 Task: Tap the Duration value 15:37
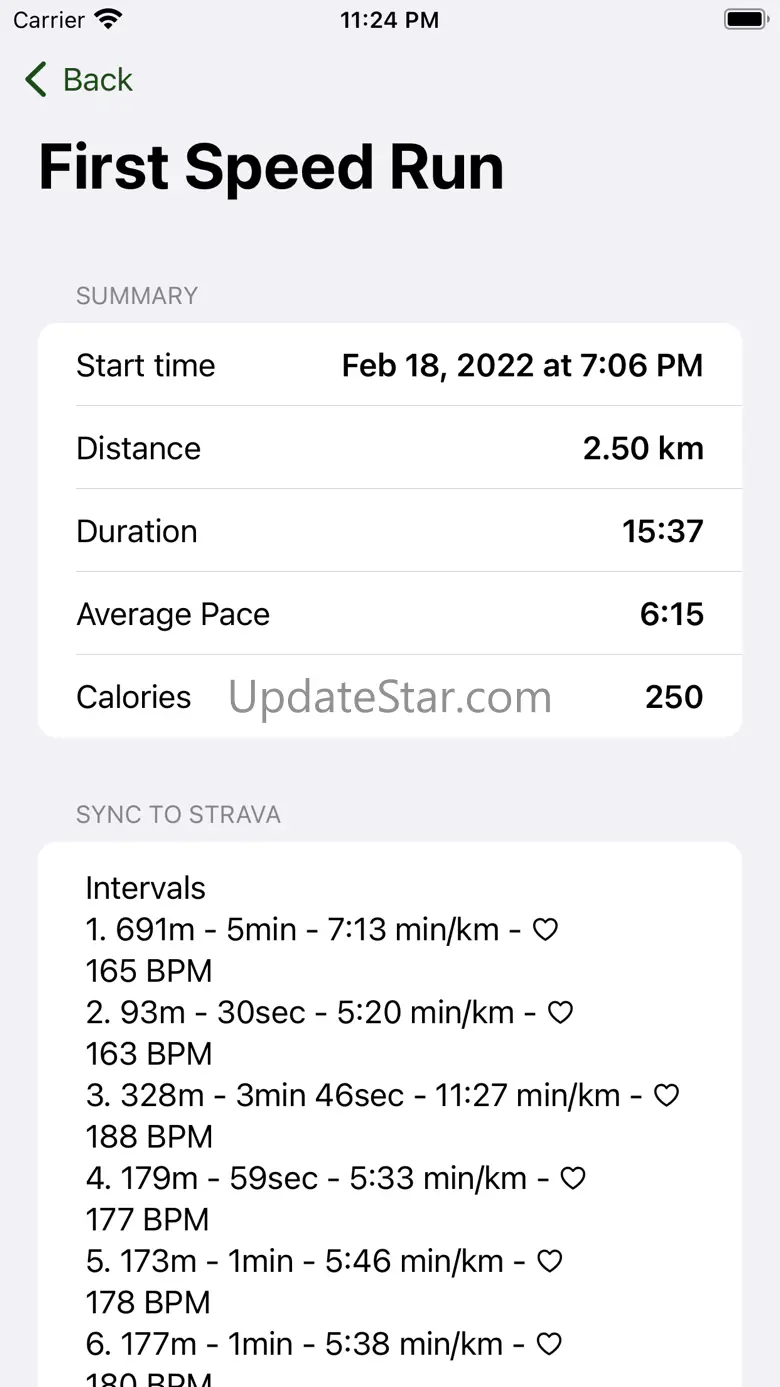point(663,531)
